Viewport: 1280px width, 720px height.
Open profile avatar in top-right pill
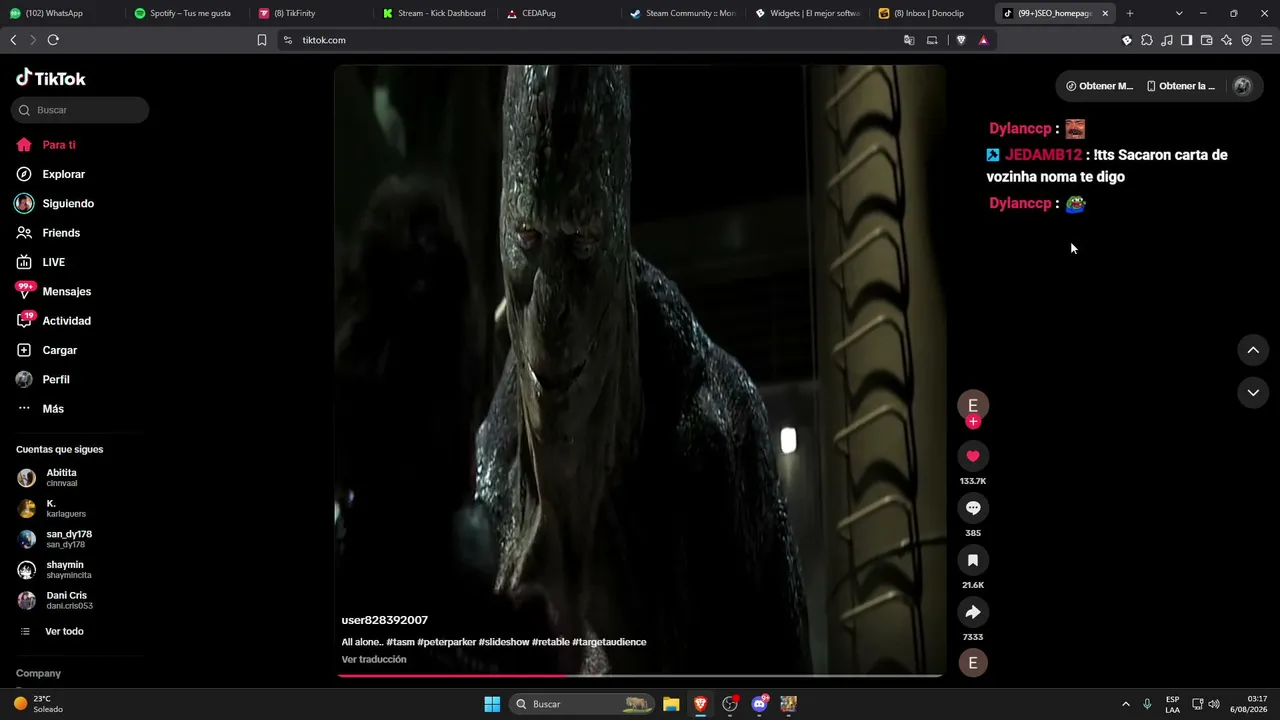point(1243,86)
